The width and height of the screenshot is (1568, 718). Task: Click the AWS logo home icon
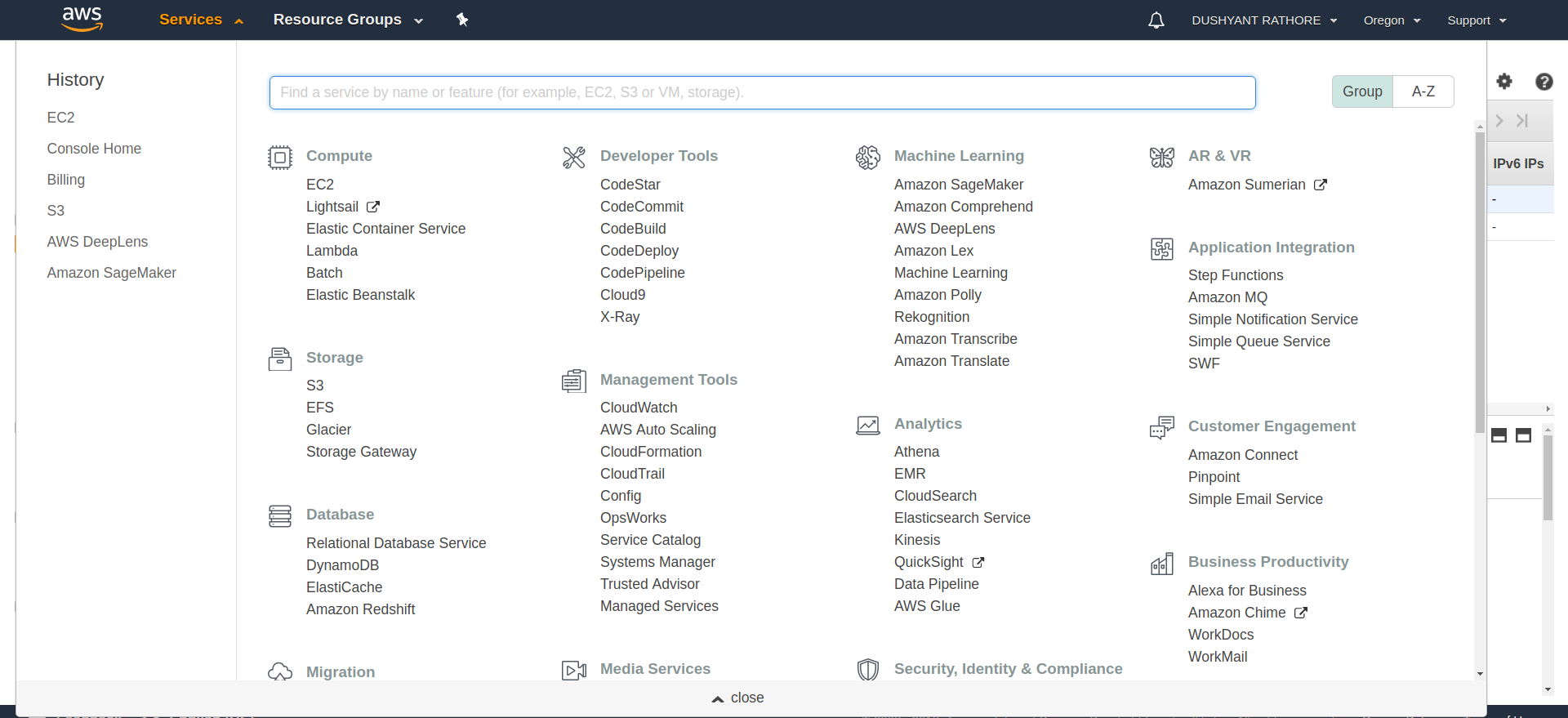coord(82,19)
